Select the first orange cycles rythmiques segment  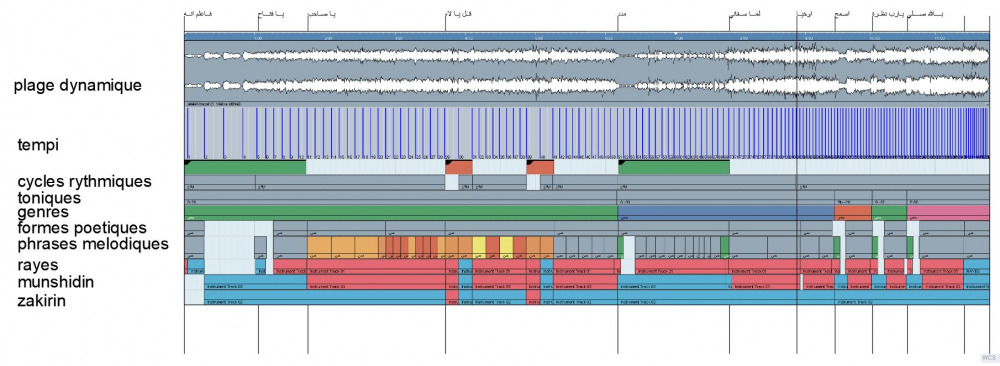point(459,167)
